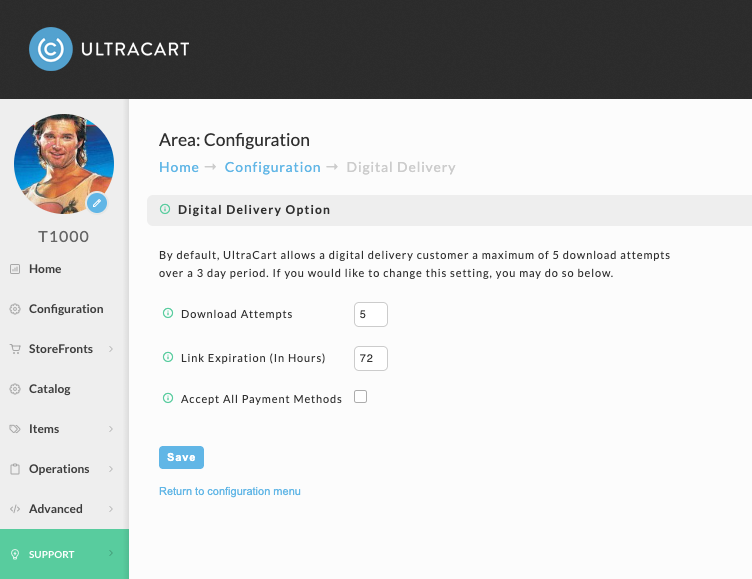Open the Catalog sidebar menu item
This screenshot has width=752, height=579.
49,389
